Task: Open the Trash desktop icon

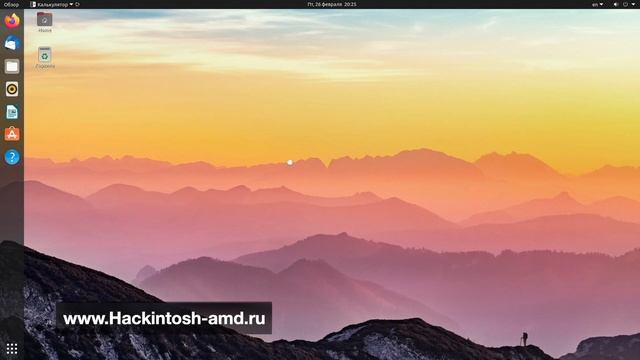Action: pyautogui.click(x=44, y=58)
